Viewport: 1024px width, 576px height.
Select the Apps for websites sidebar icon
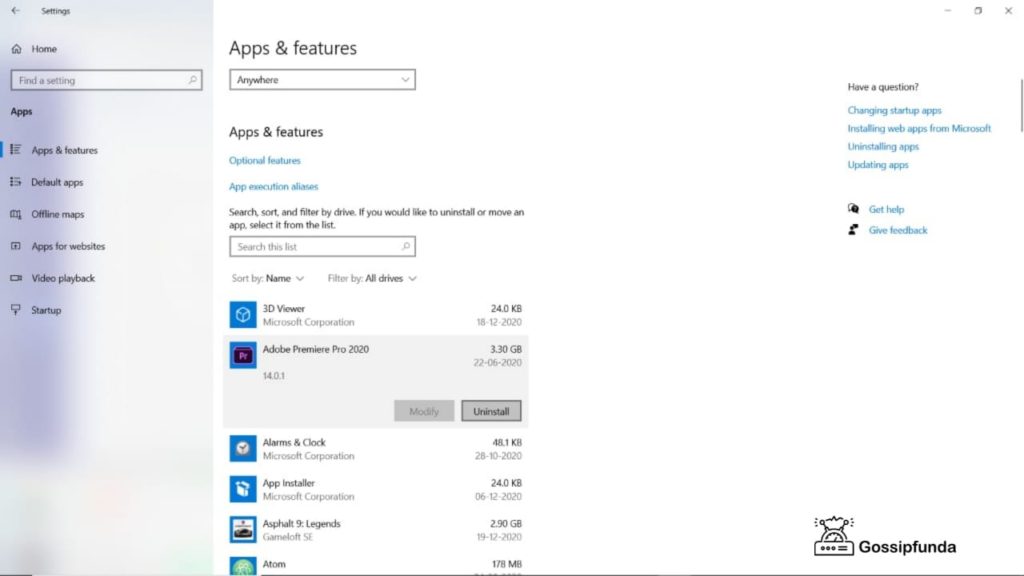point(16,246)
